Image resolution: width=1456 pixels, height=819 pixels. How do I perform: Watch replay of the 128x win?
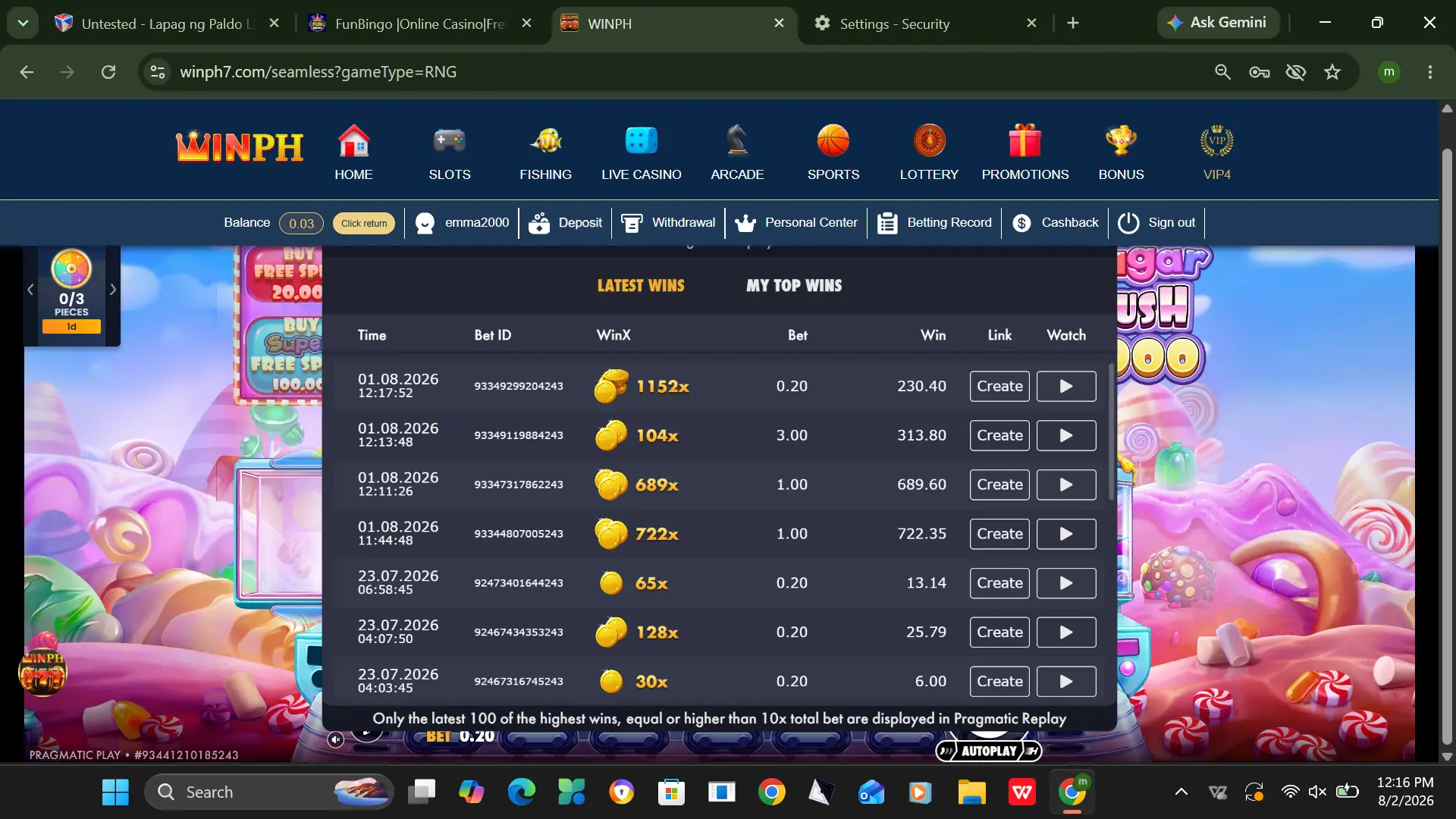pyautogui.click(x=1066, y=632)
